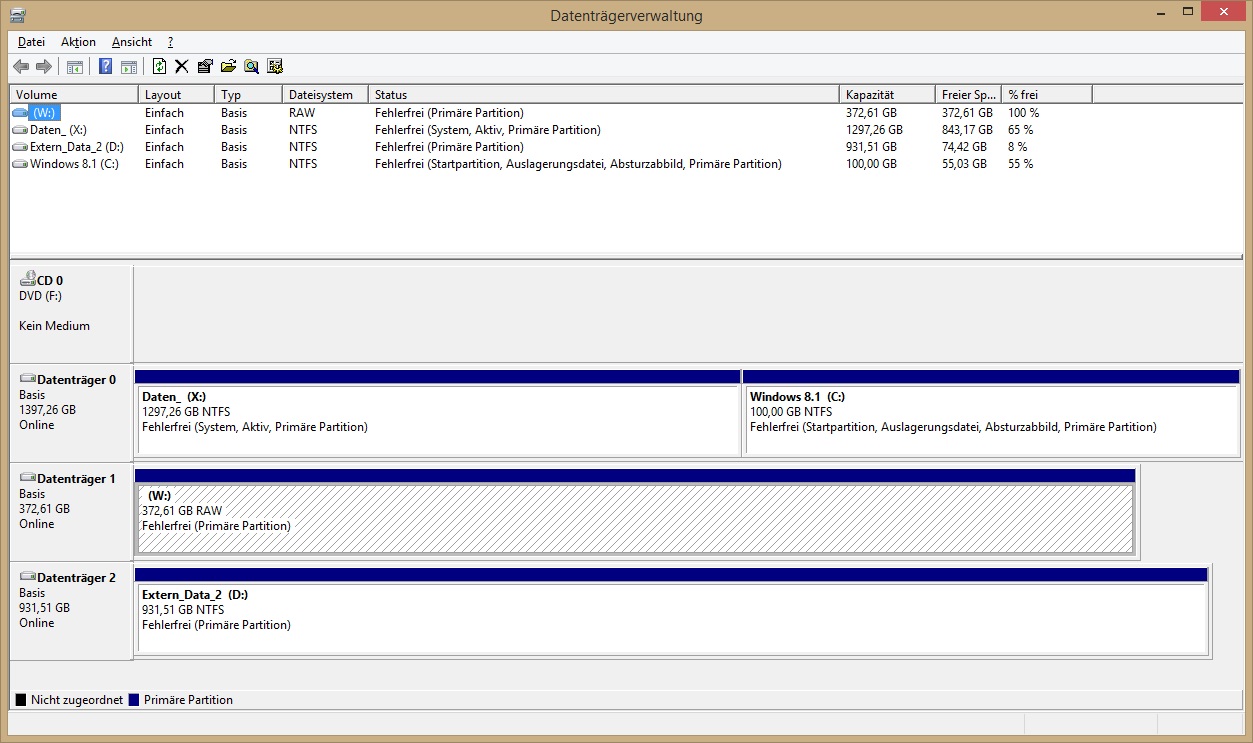The width and height of the screenshot is (1253, 743).
Task: Click the app icon in title bar
Action: pyautogui.click(x=17, y=15)
